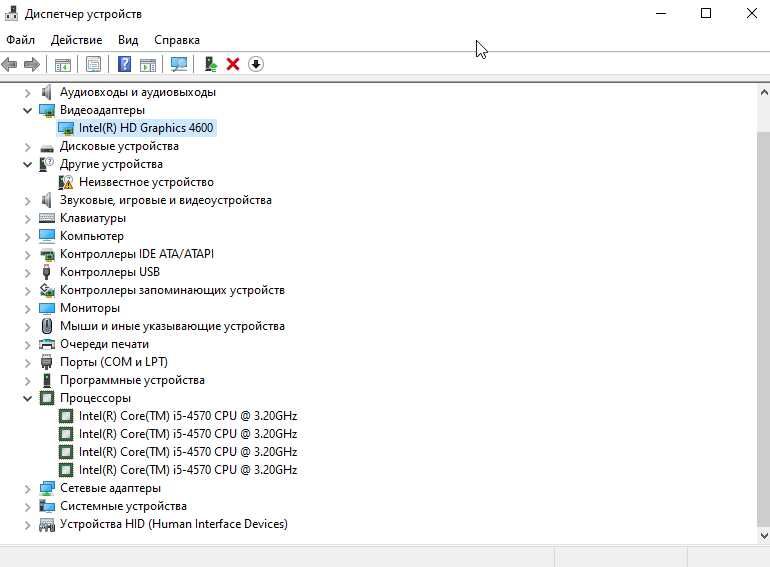This screenshot has width=770, height=567.
Task: Collapse the Видеоадаптеры node
Action: point(28,110)
